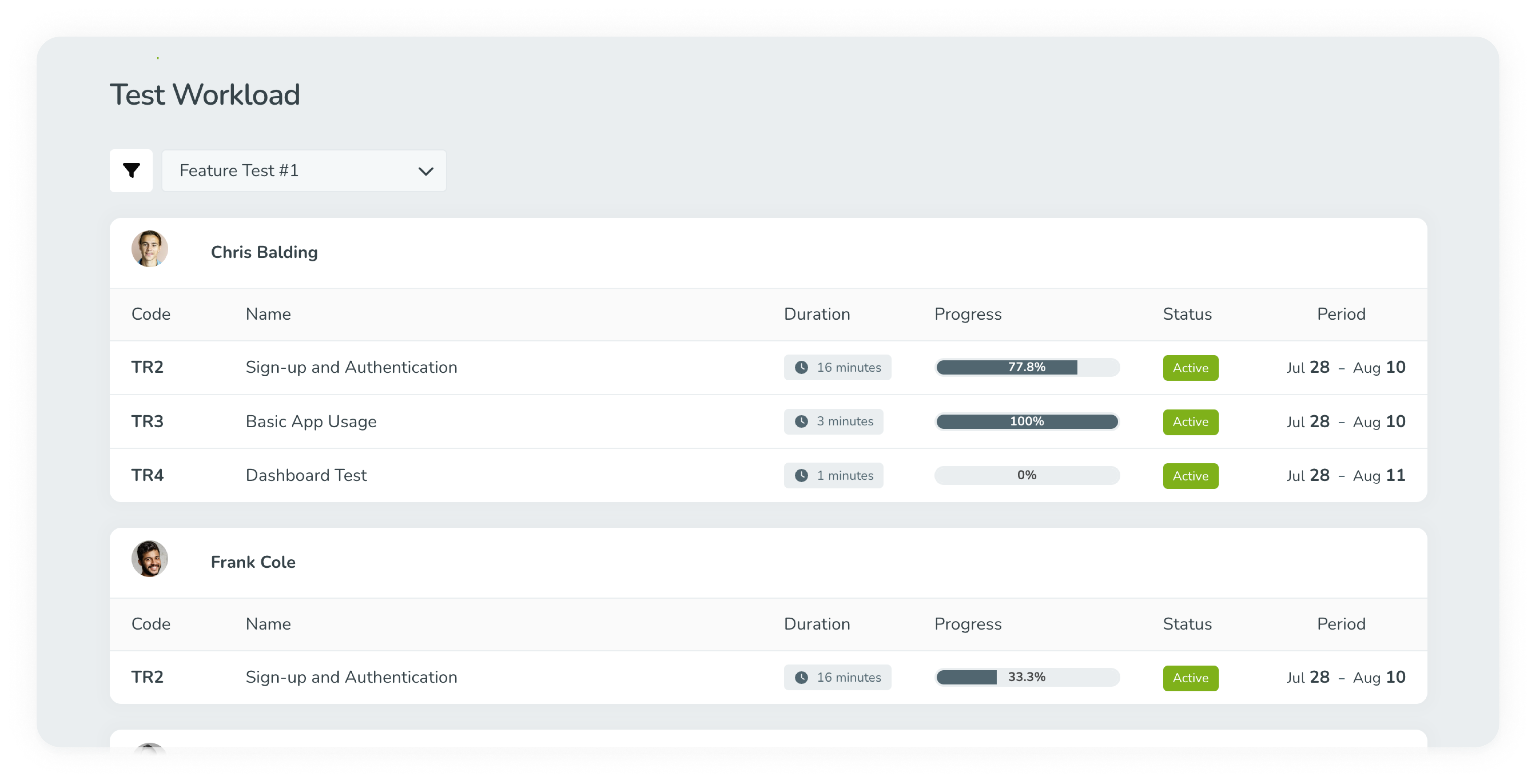Click the 16 minutes duration pill in Chris's TR2 row
This screenshot has height=784, width=1536.
837,367
